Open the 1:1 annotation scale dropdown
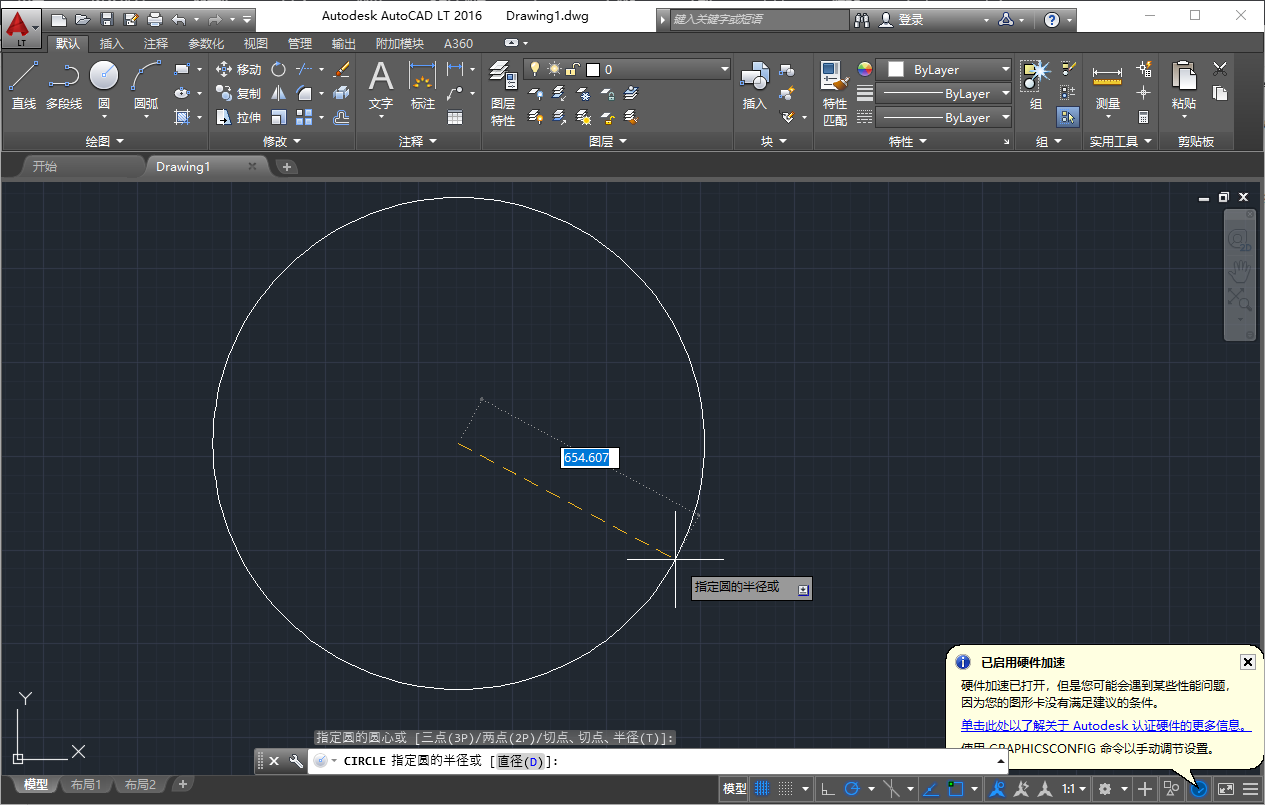The width and height of the screenshot is (1265, 805). 1074,788
